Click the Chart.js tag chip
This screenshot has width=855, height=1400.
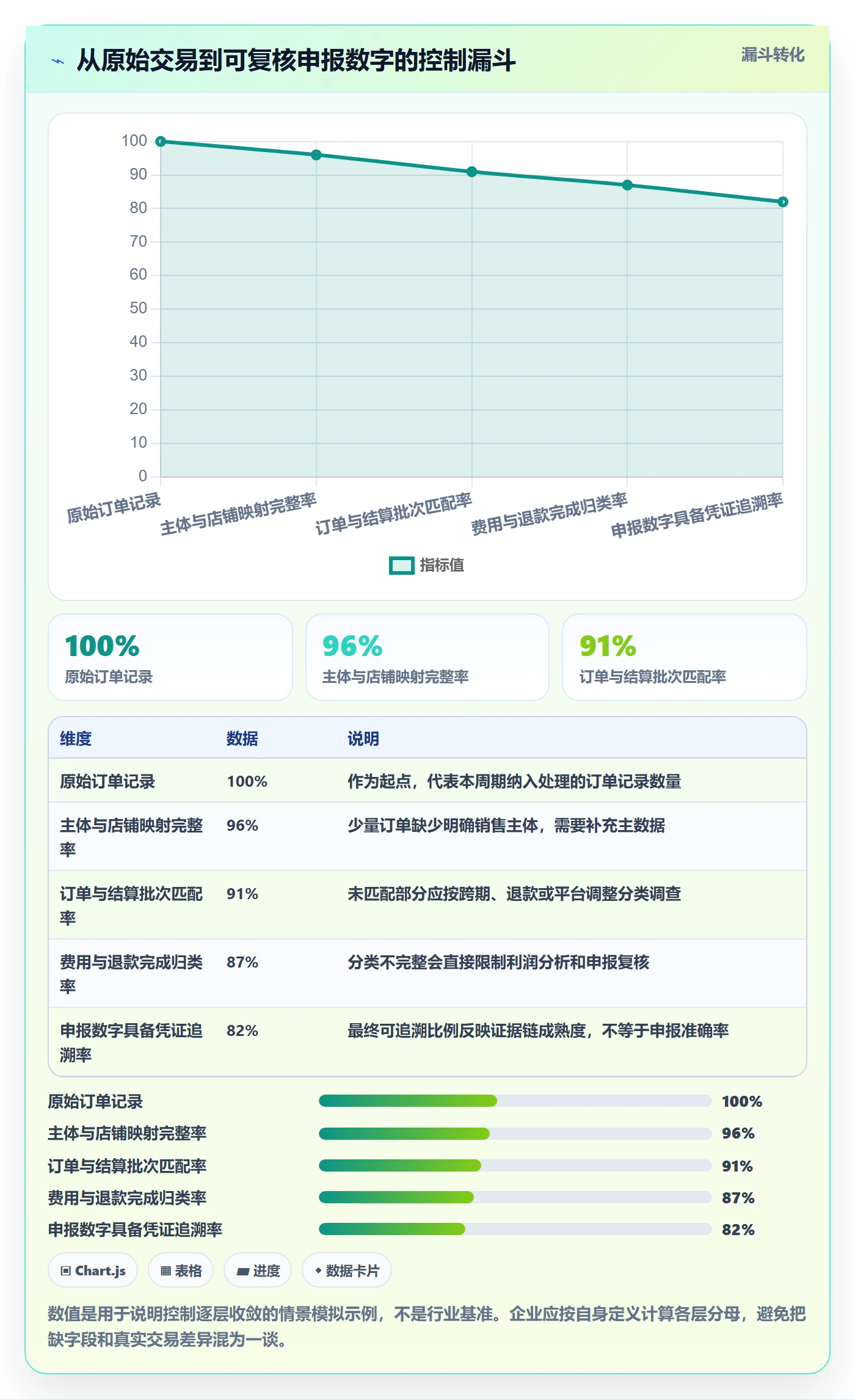click(x=93, y=1271)
